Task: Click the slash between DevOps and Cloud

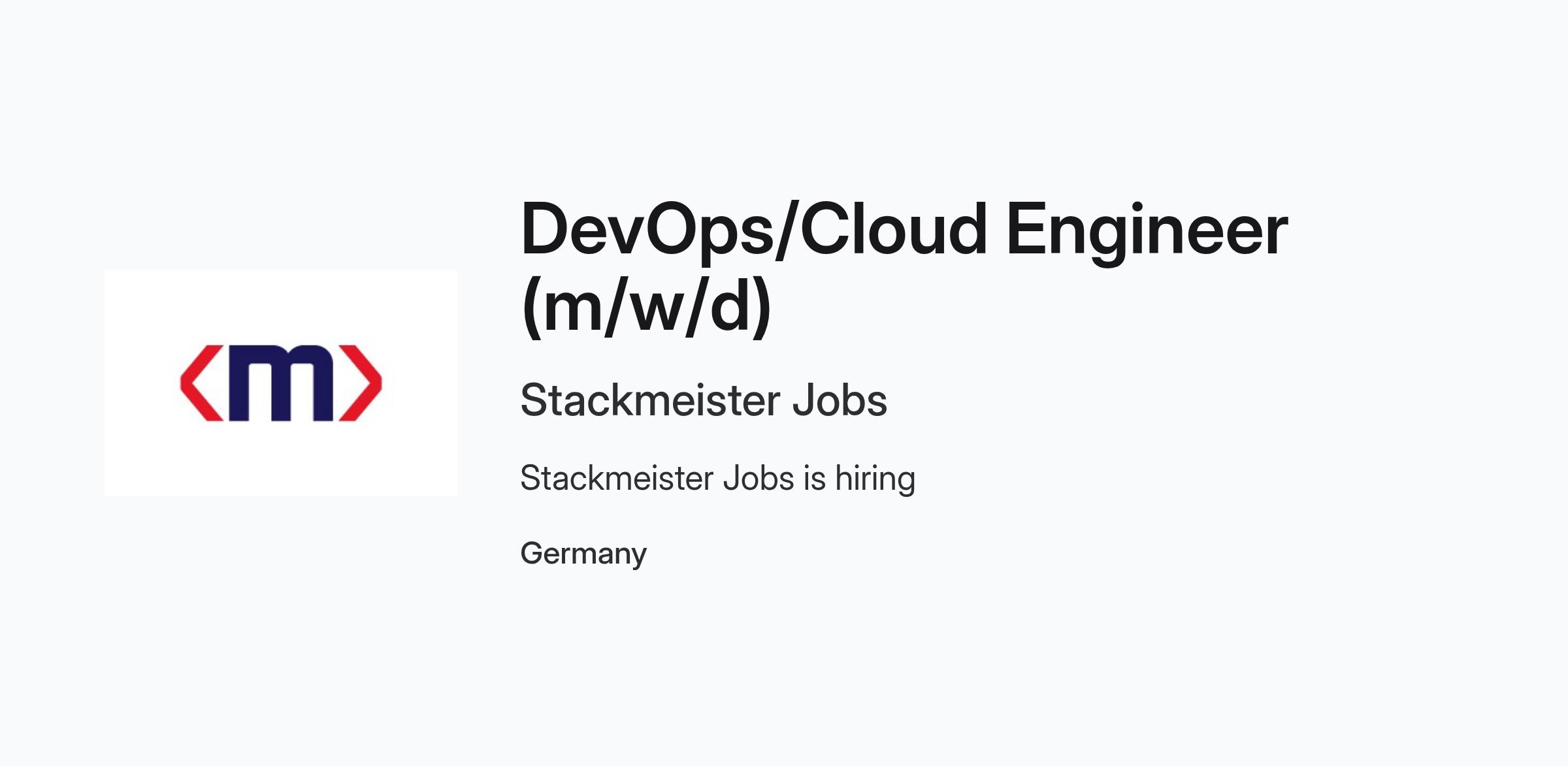Action: 787,229
